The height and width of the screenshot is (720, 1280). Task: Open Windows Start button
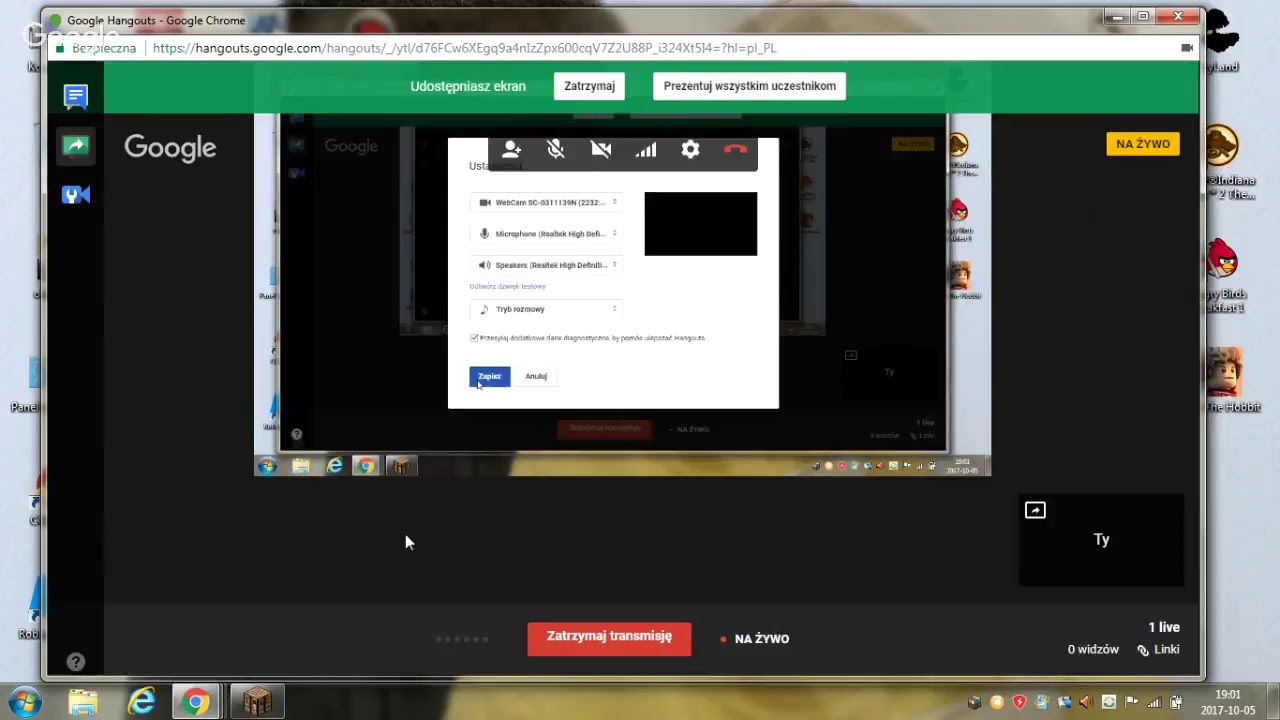[24, 701]
